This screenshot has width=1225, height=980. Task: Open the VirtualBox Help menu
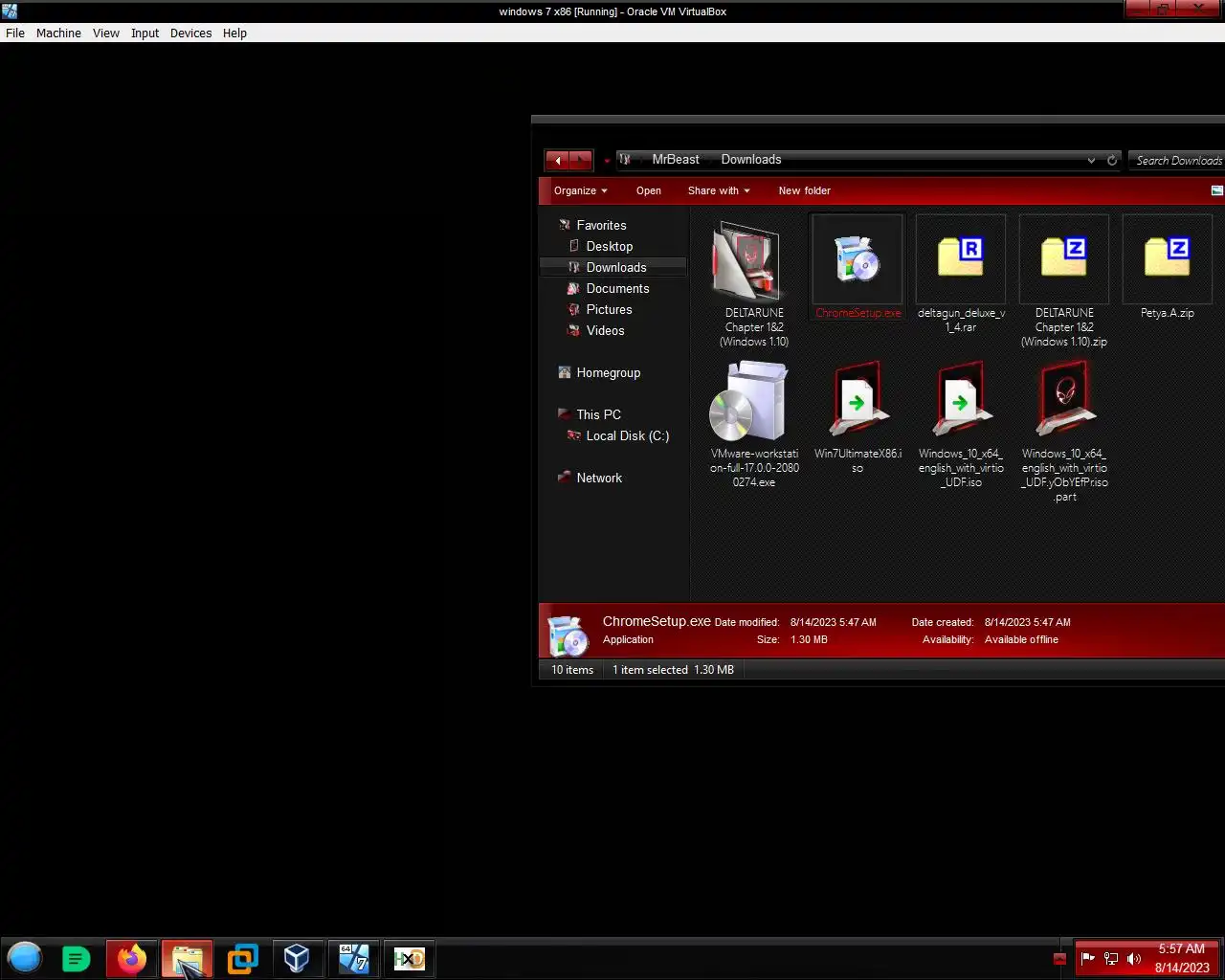234,33
